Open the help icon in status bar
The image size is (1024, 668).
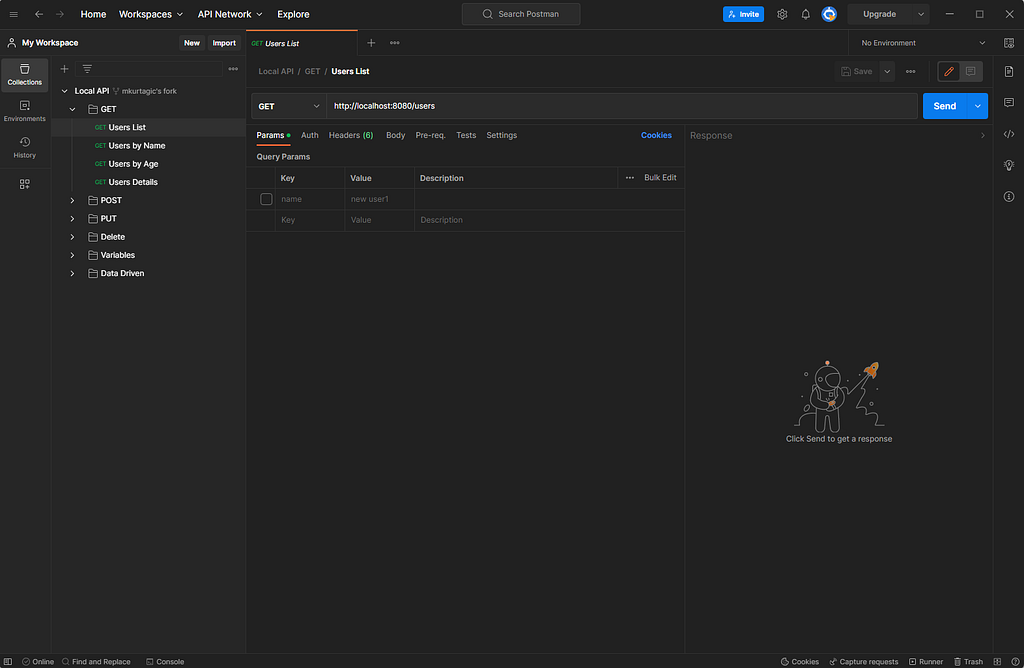(1016, 661)
